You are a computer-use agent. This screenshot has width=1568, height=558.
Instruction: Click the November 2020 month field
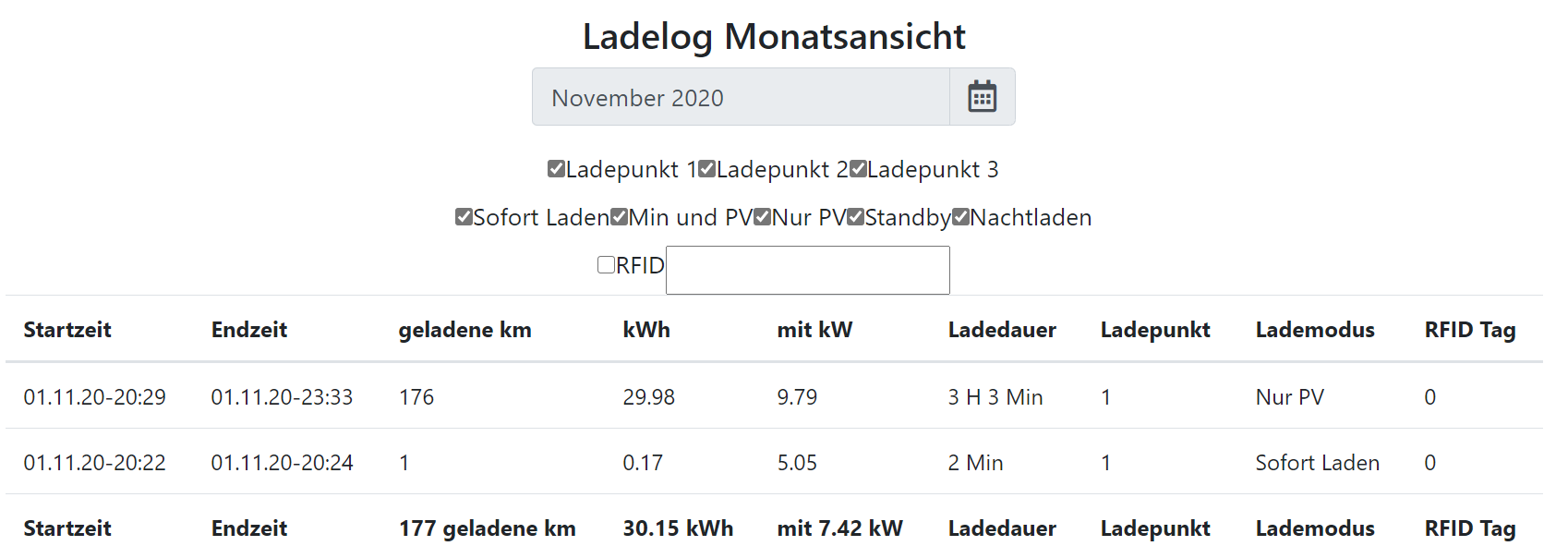(x=741, y=97)
